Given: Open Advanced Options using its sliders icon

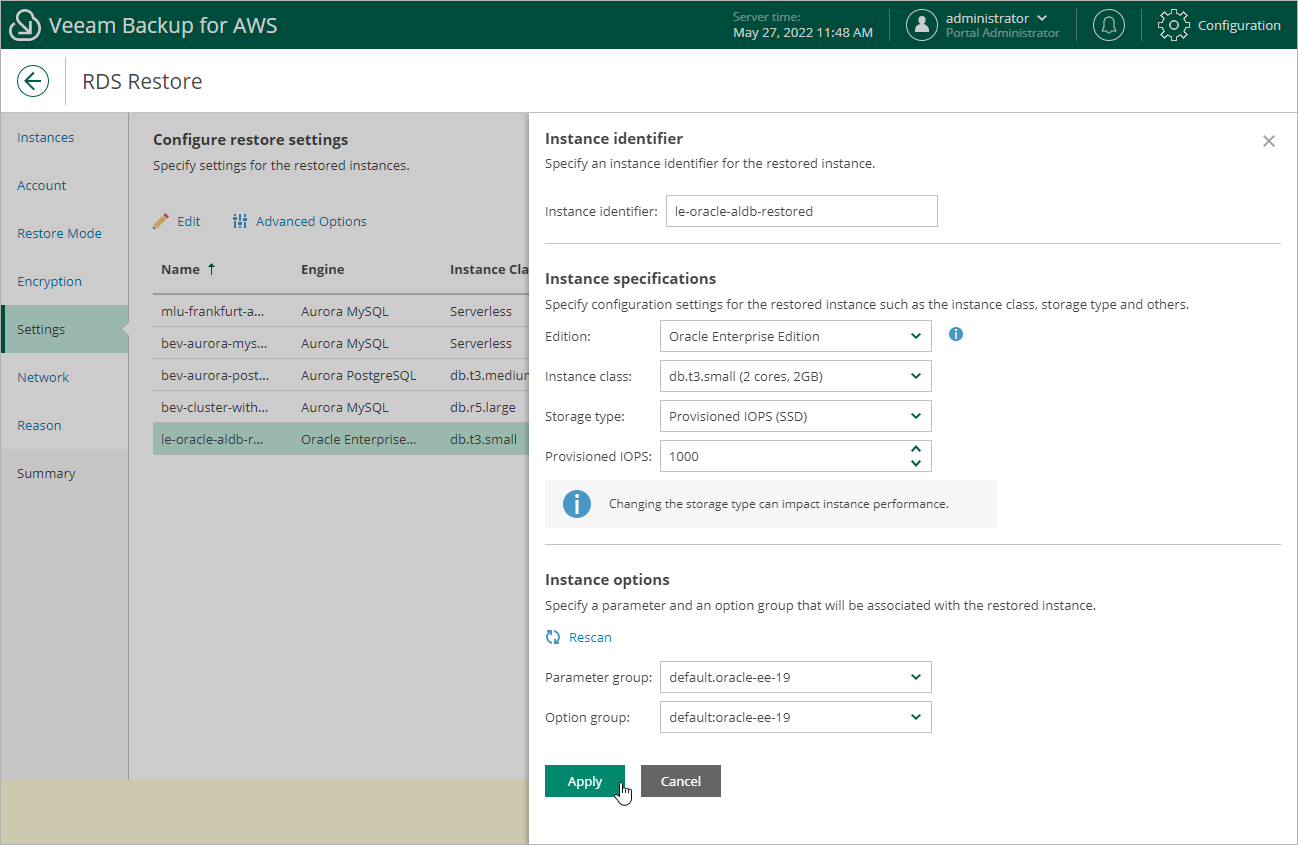Looking at the screenshot, I should click(x=240, y=221).
